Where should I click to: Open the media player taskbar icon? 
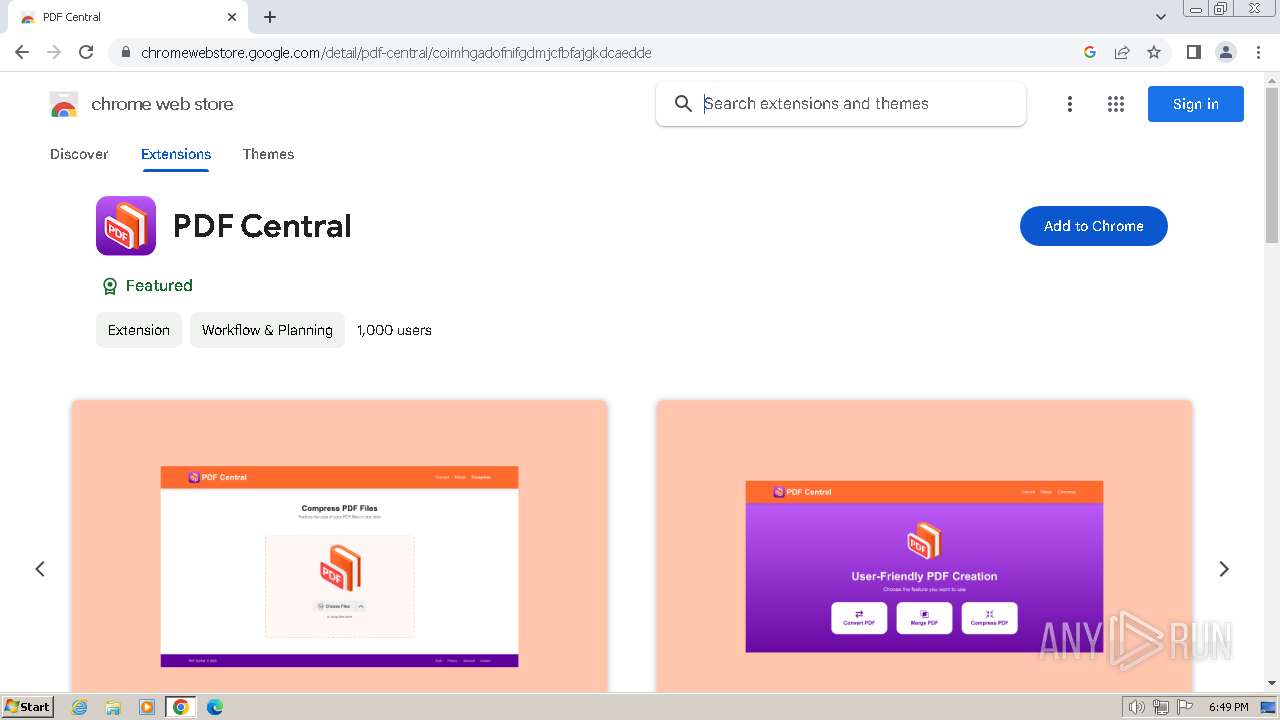click(x=147, y=707)
